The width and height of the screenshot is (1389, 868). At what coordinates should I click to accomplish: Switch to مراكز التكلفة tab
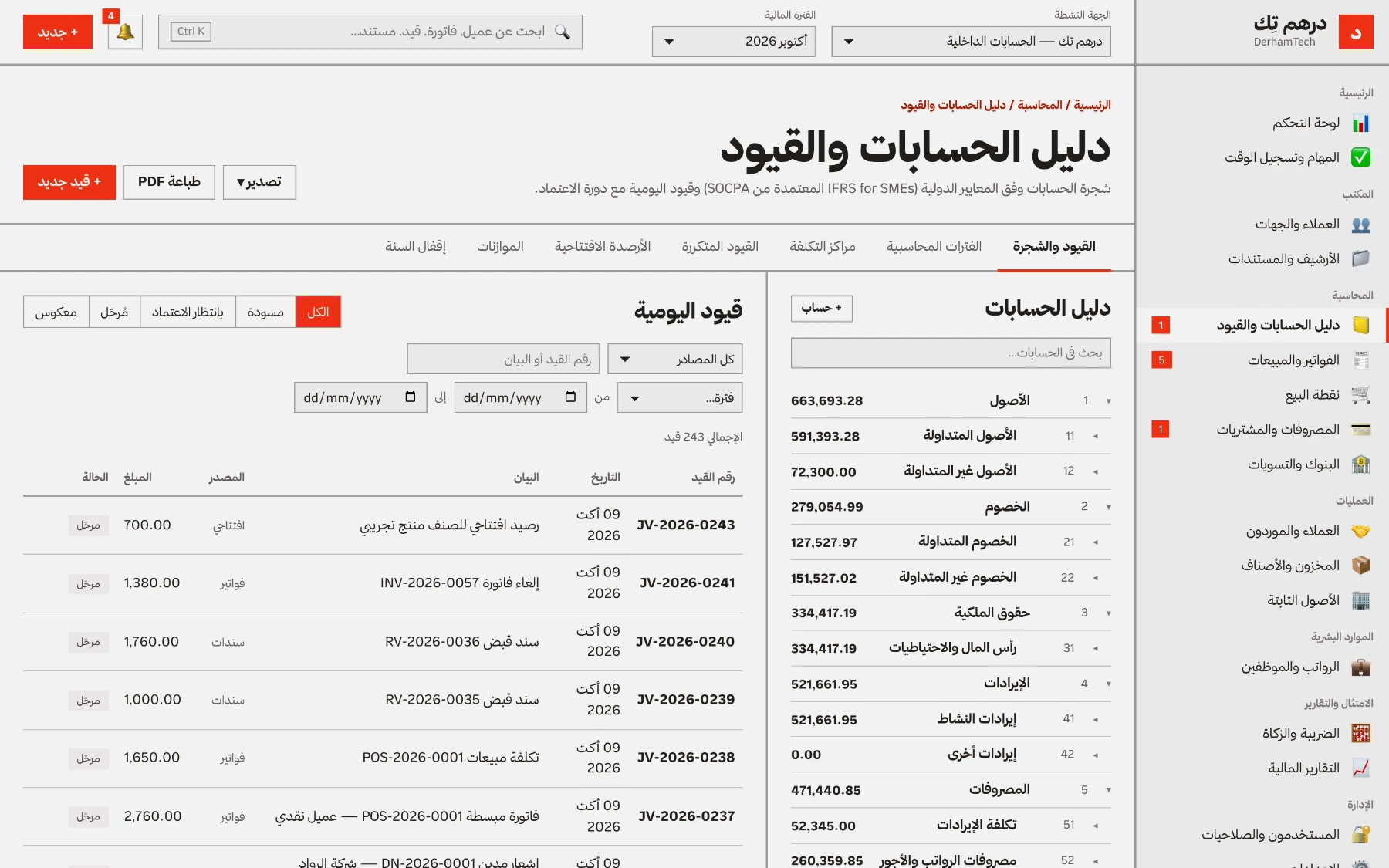click(x=823, y=247)
